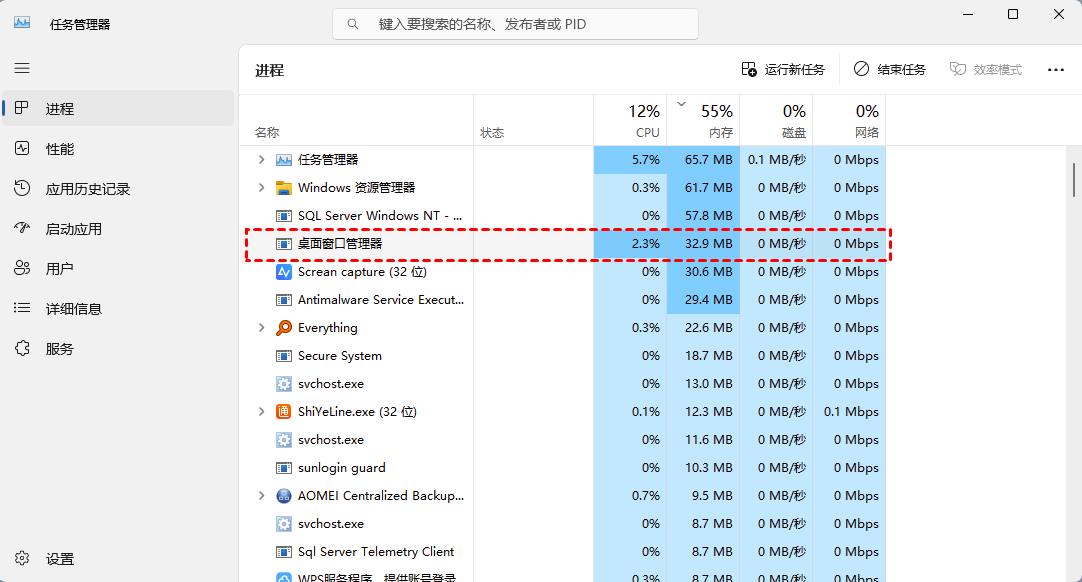
Task: Click the 设置 gear icon
Action: [22, 558]
